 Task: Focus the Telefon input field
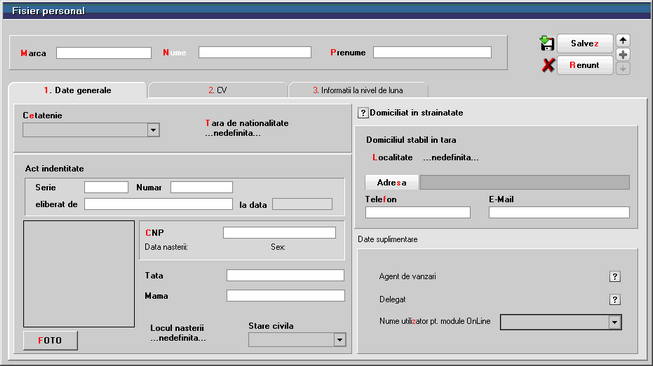[418, 212]
